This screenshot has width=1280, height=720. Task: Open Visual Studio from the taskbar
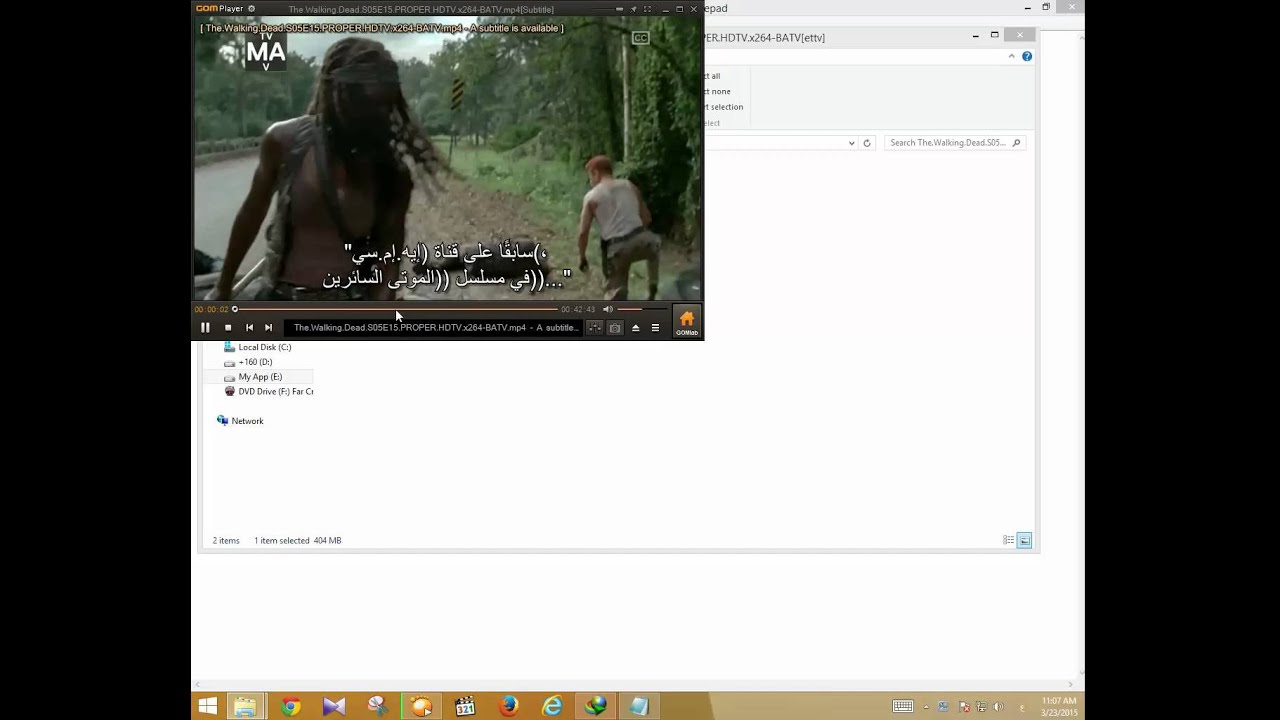(x=334, y=707)
